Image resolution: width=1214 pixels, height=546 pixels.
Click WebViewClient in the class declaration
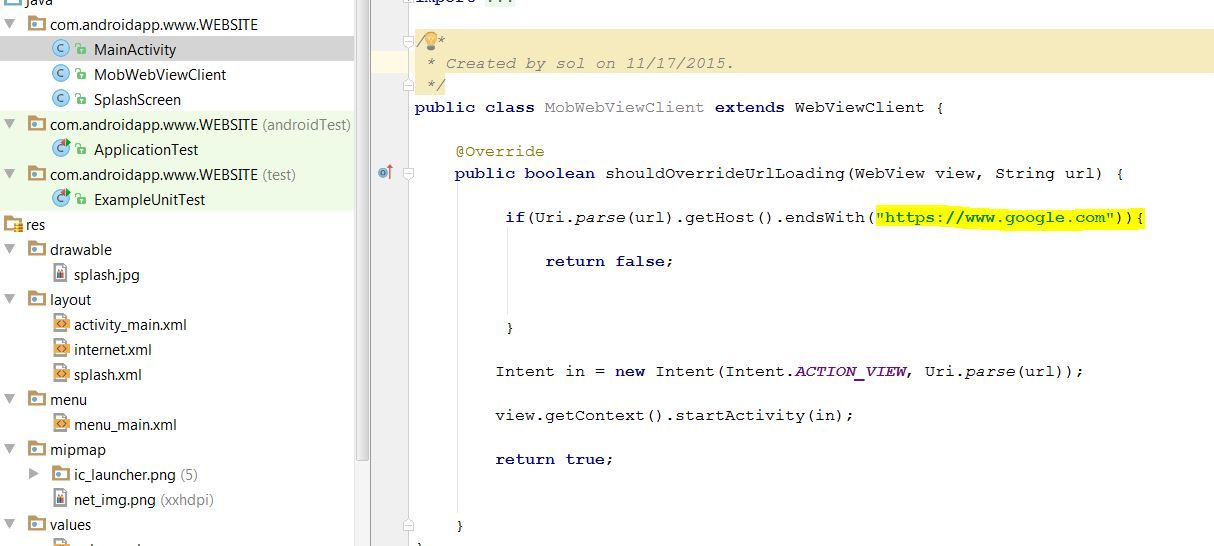tap(860, 107)
